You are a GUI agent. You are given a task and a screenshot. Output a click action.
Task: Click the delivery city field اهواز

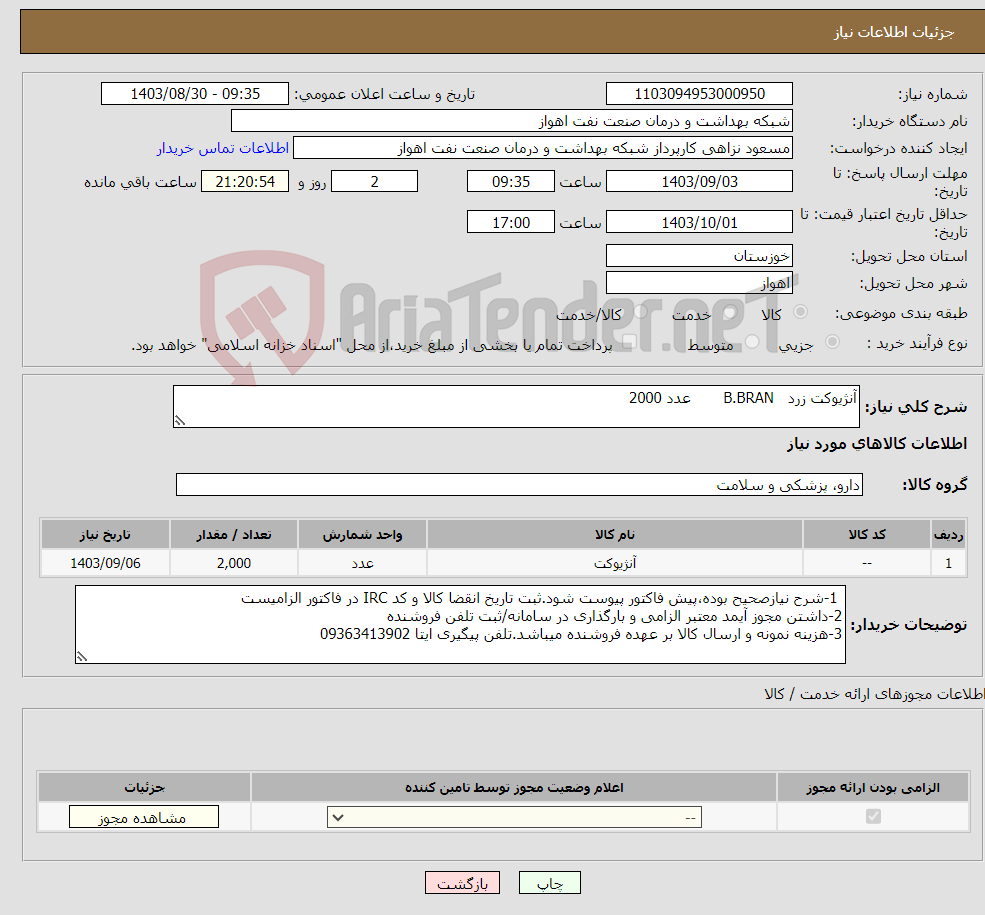click(699, 283)
